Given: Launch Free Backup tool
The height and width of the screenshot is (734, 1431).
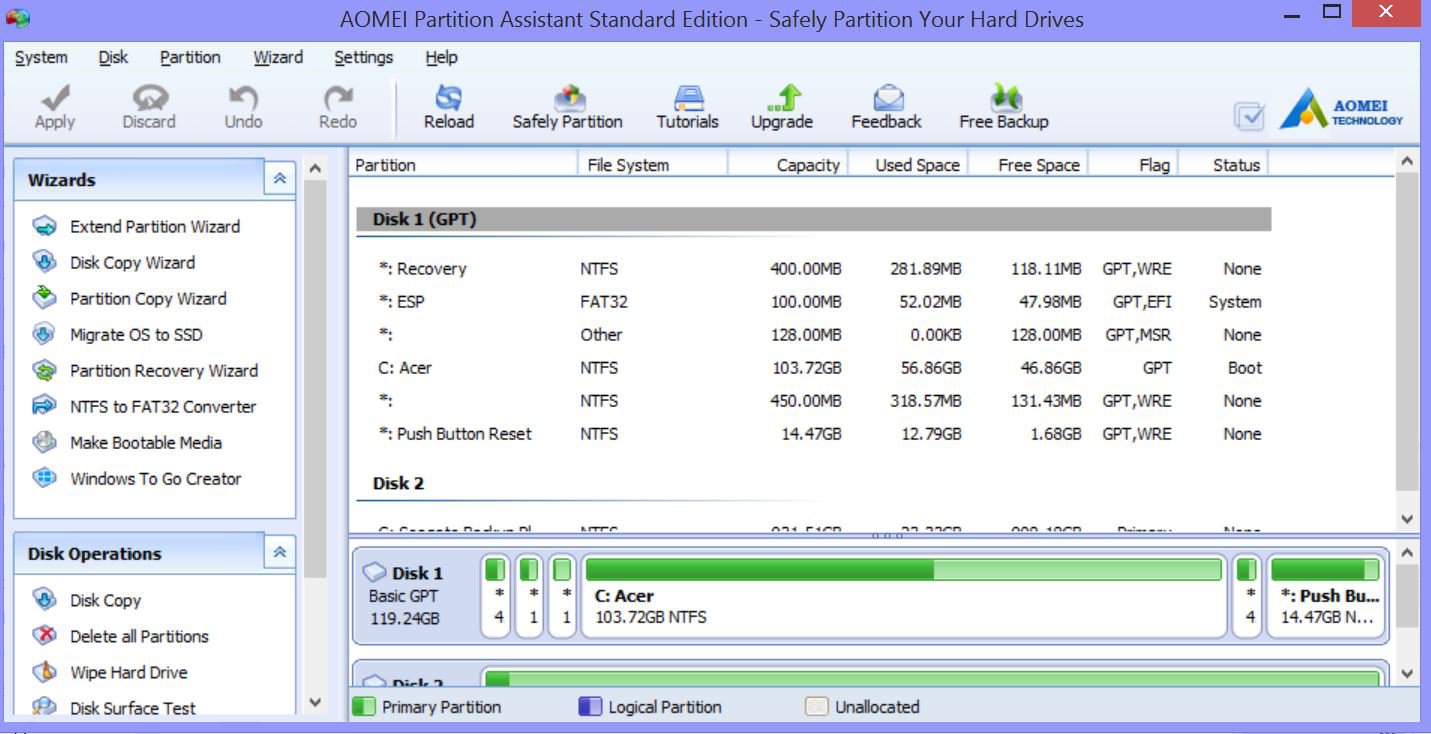Looking at the screenshot, I should [1004, 107].
